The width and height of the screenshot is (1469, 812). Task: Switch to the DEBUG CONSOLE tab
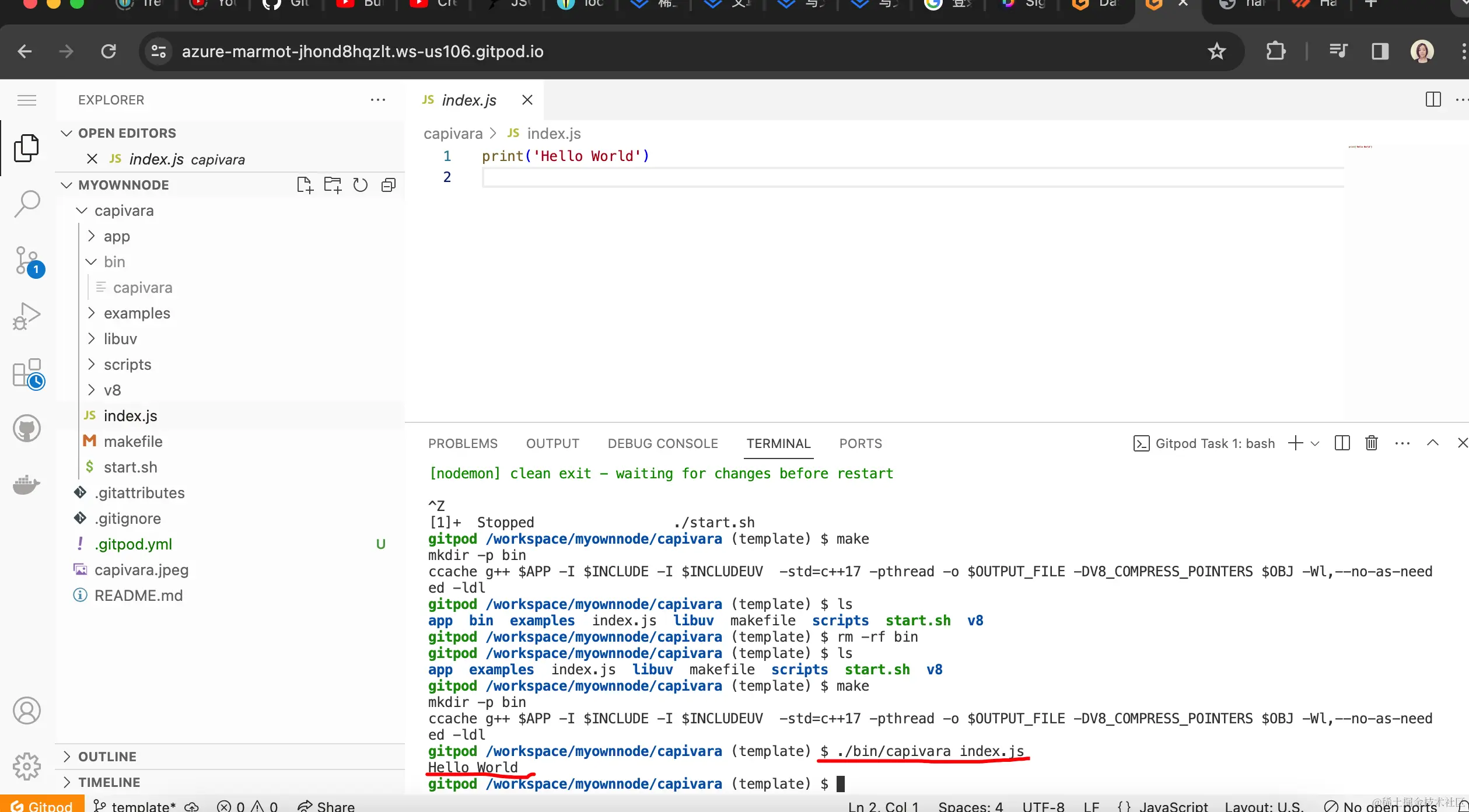click(x=663, y=443)
